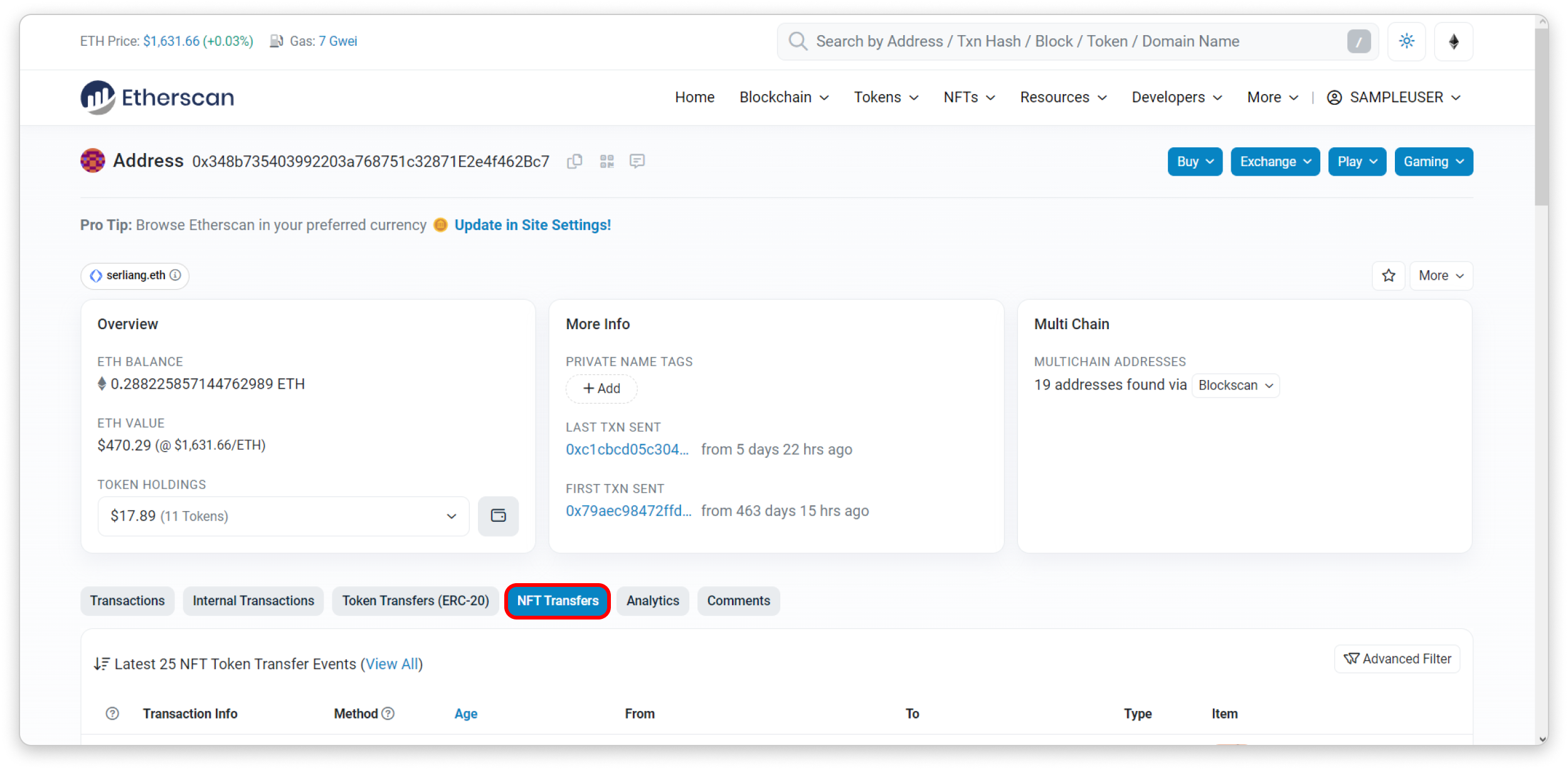Copy the address to clipboard
The height and width of the screenshot is (770, 1568).
click(575, 161)
